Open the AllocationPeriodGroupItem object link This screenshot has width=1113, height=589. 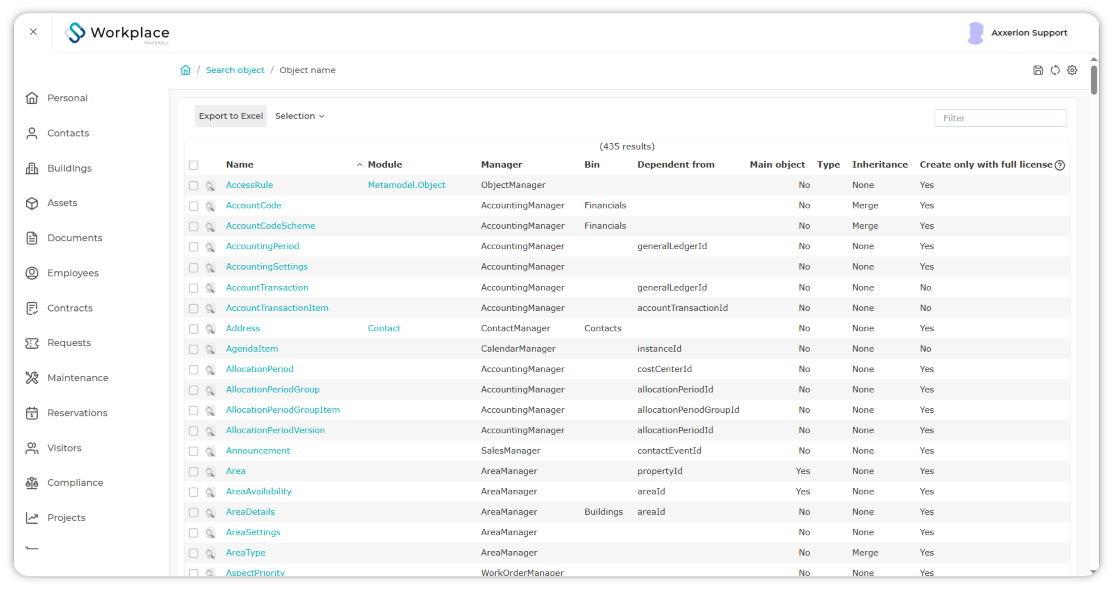283,410
